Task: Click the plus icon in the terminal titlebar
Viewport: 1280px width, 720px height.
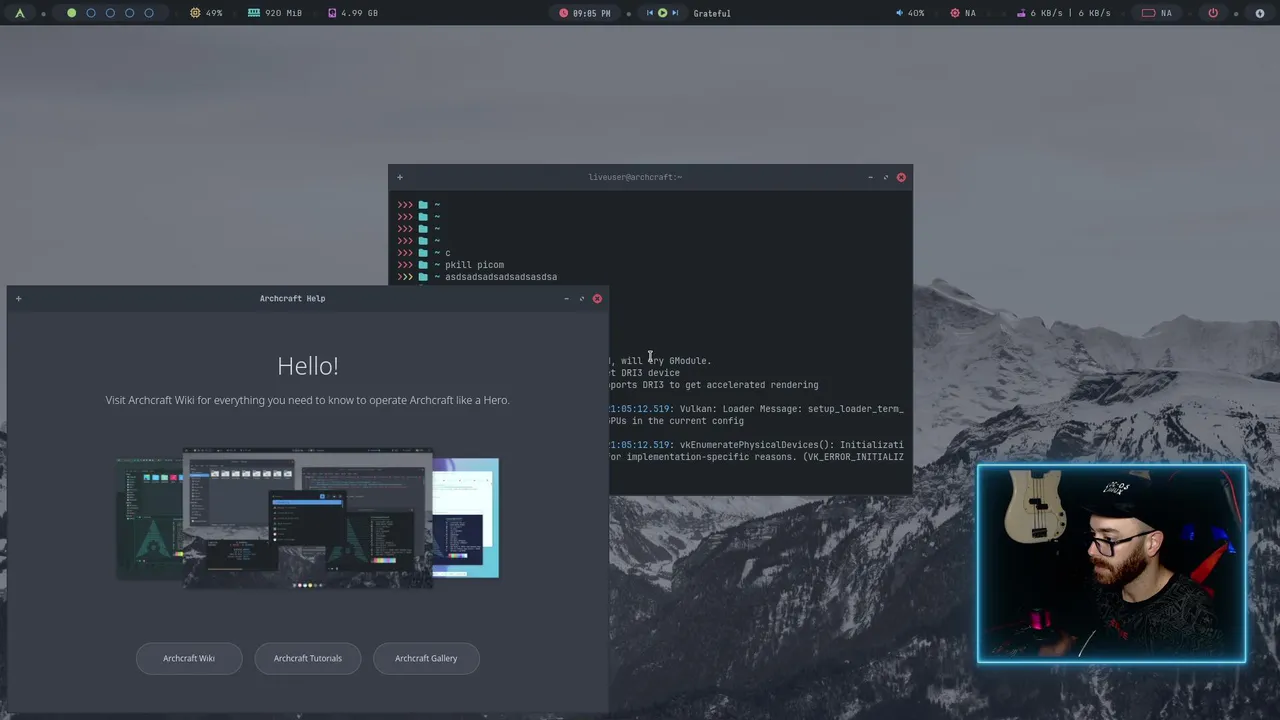Action: pos(399,177)
